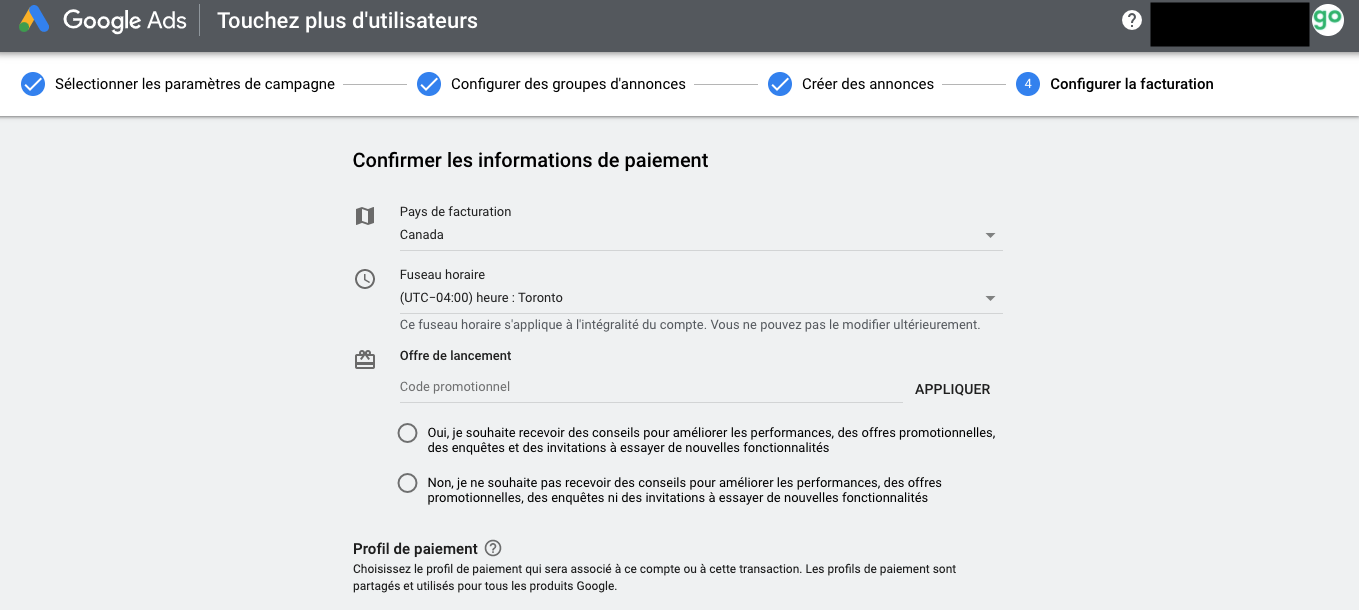
Task: Click the step 4 number circle
Action: pyautogui.click(x=1028, y=84)
